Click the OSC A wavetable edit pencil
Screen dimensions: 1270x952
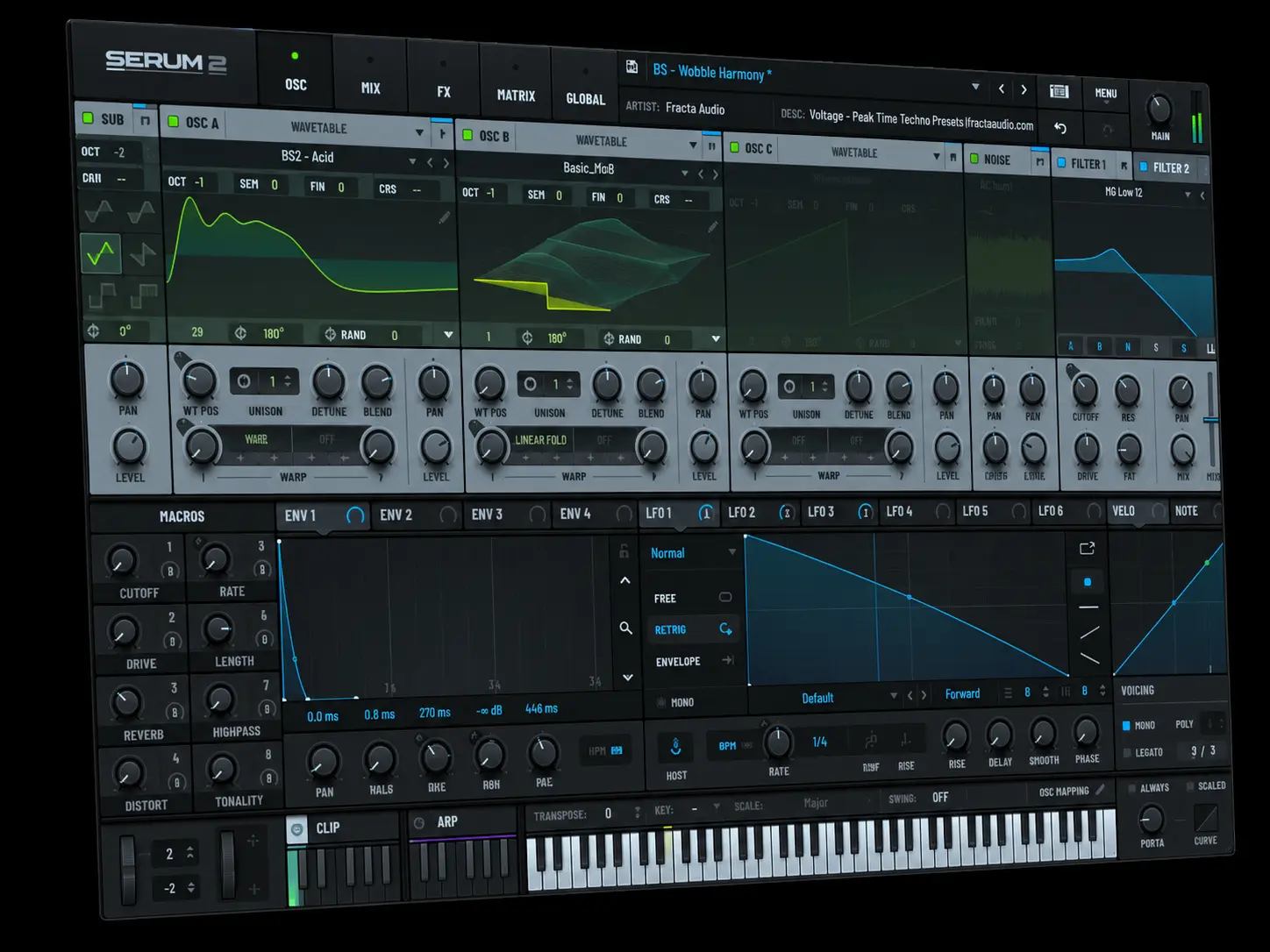tap(445, 217)
